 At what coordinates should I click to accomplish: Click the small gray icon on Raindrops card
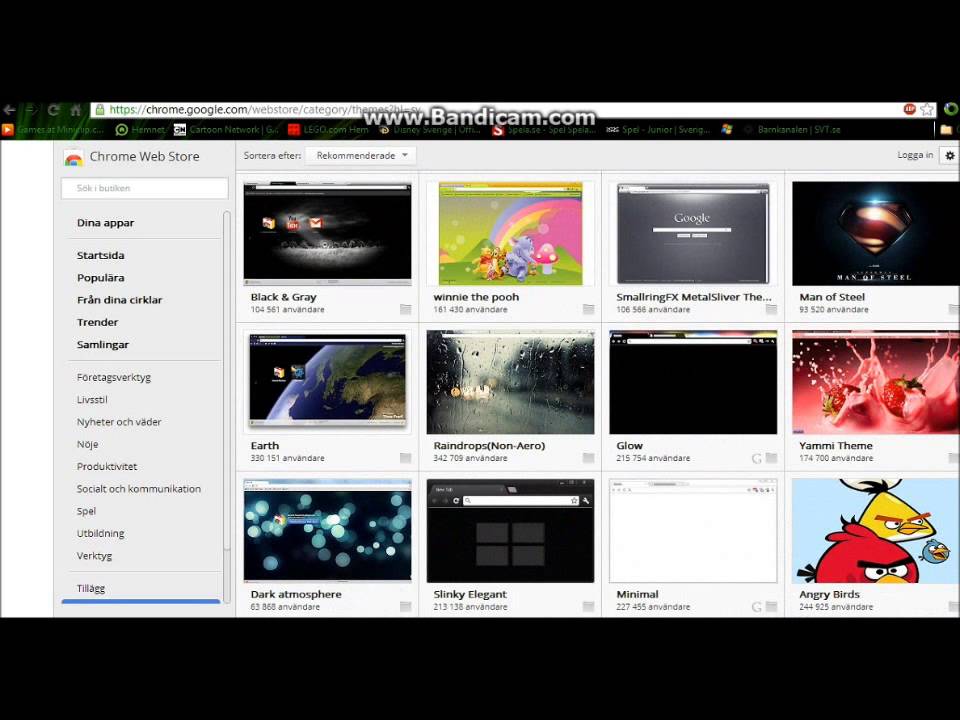(588, 458)
